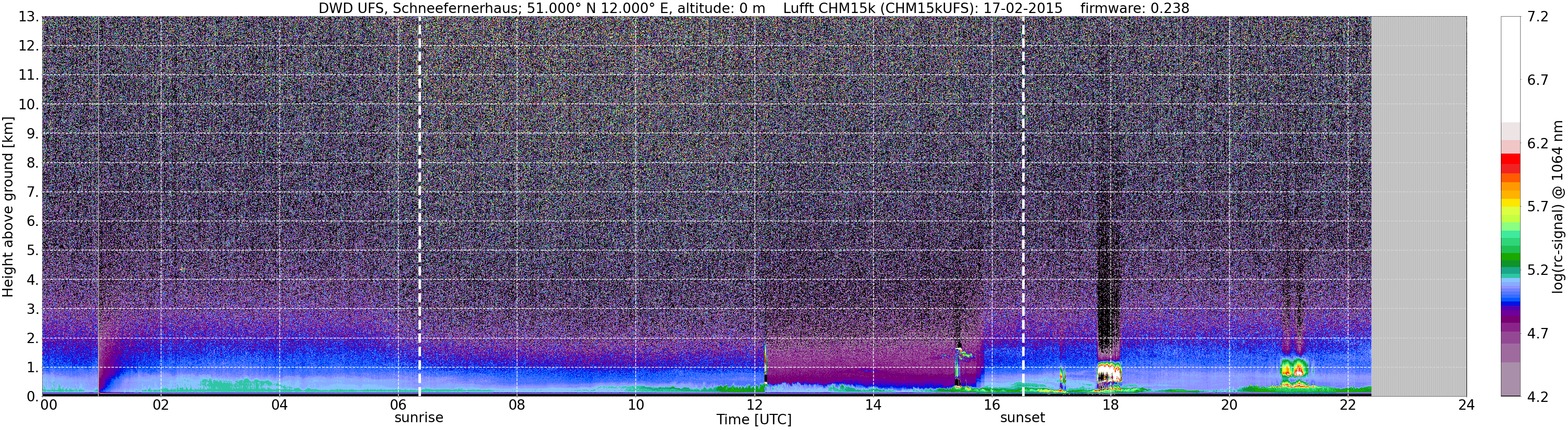Click the colorbar value '4.7'
Image resolution: width=1568 pixels, height=430 pixels.
(x=1538, y=333)
